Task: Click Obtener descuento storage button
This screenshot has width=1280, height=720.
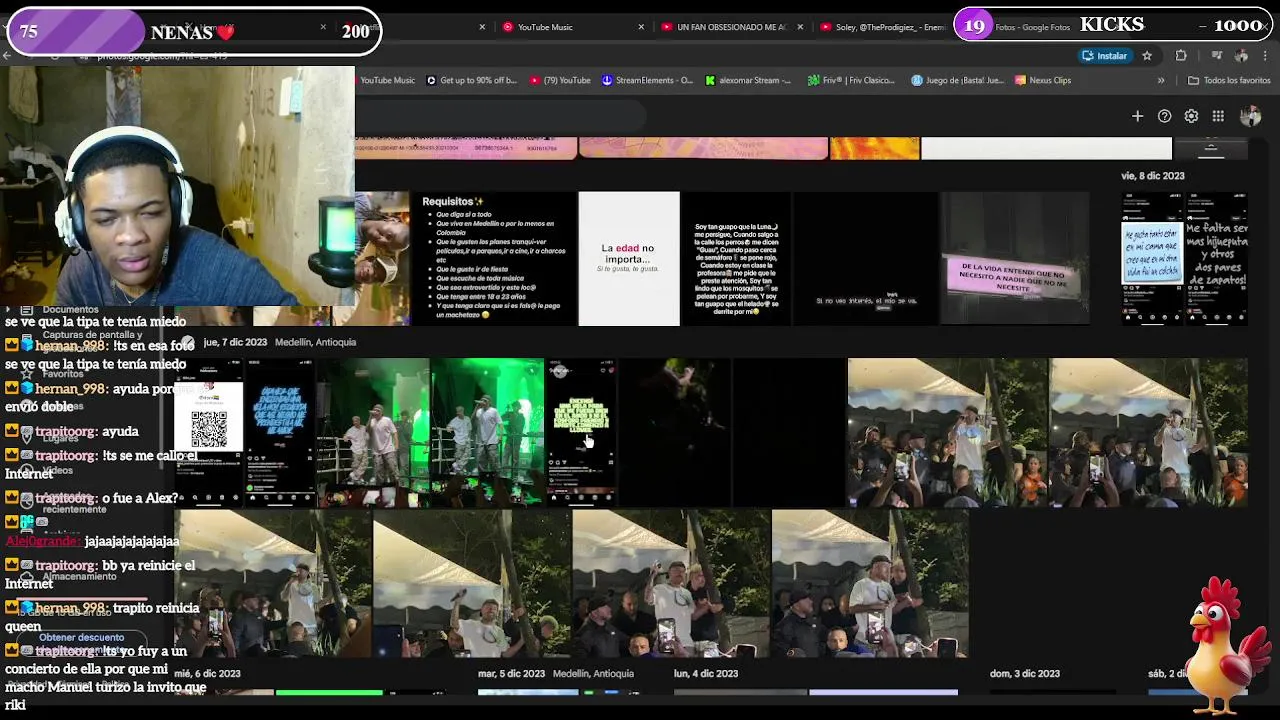Action: (82, 637)
